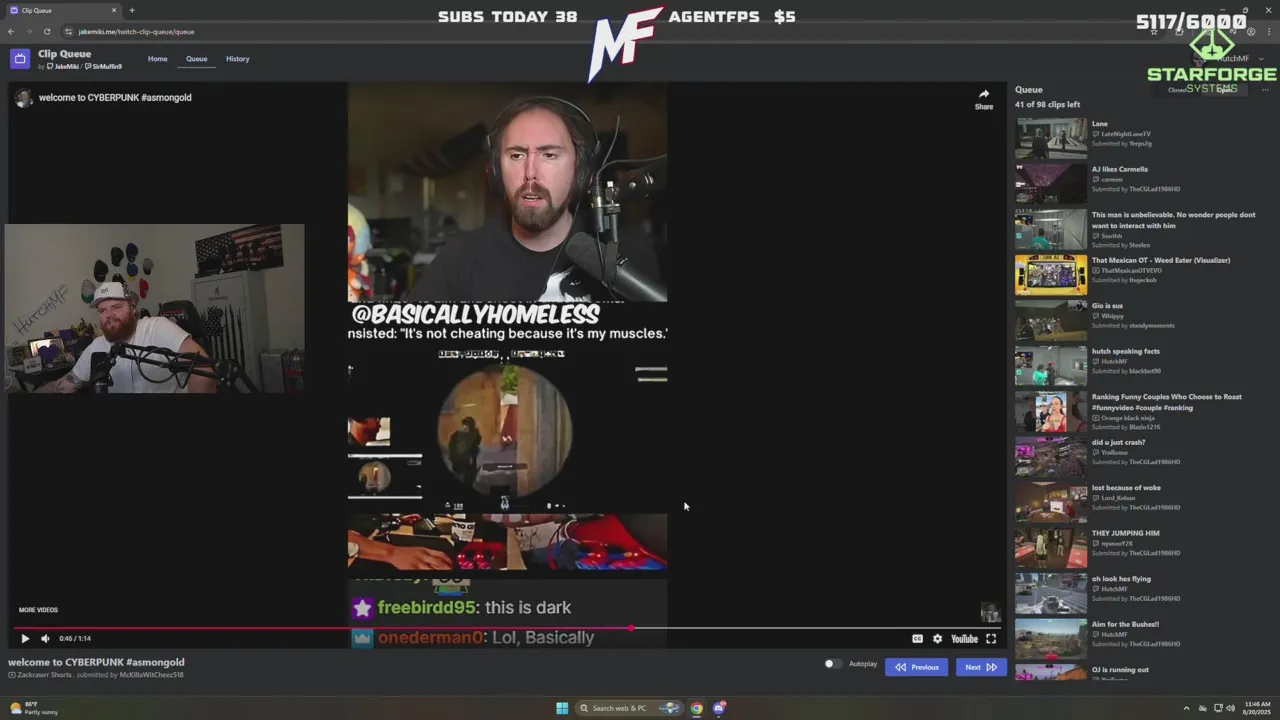Screen dimensions: 1280x720
Task: Play the YouTube video
Action: (x=25, y=639)
